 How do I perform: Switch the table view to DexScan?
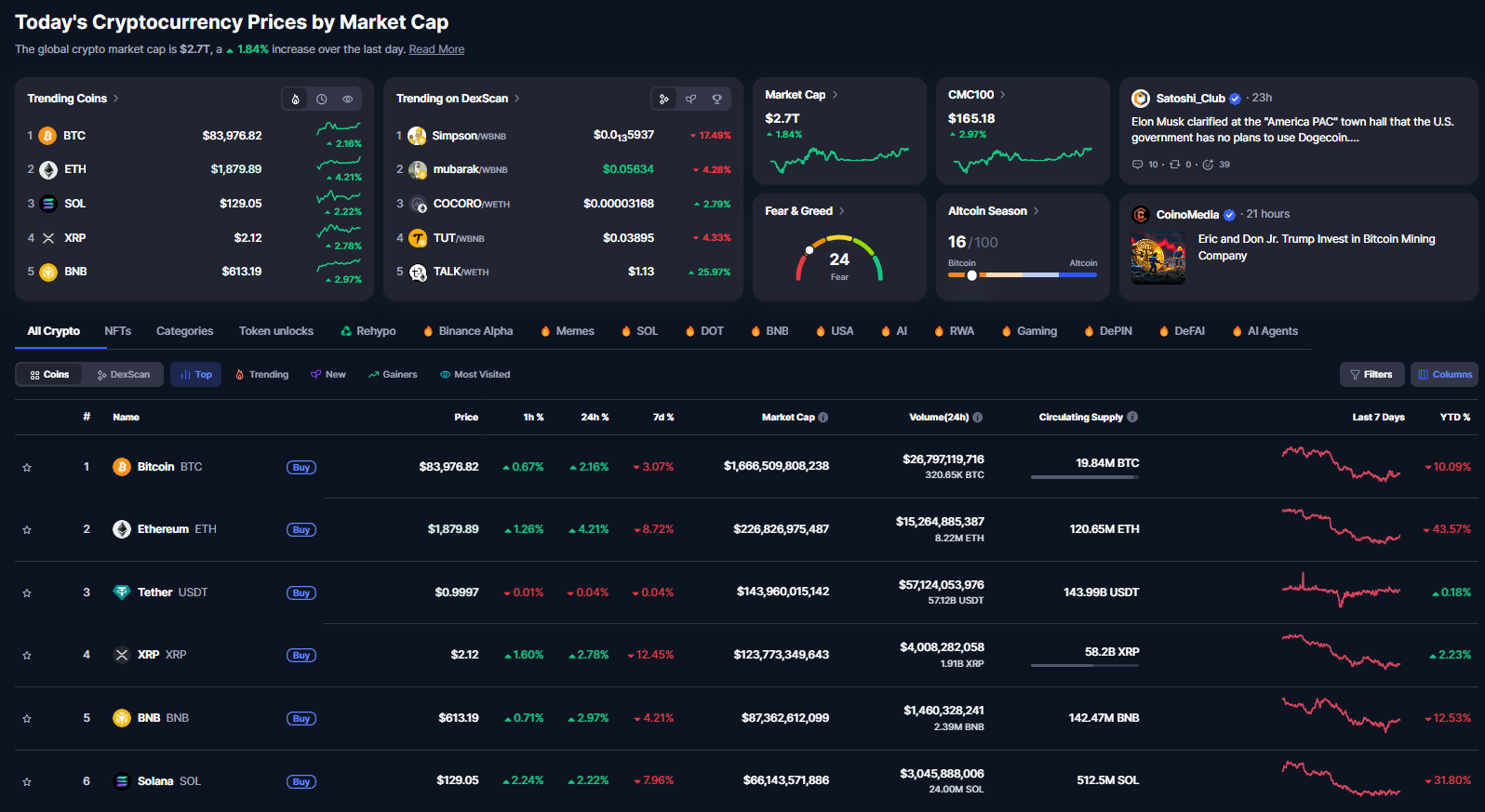(x=124, y=375)
